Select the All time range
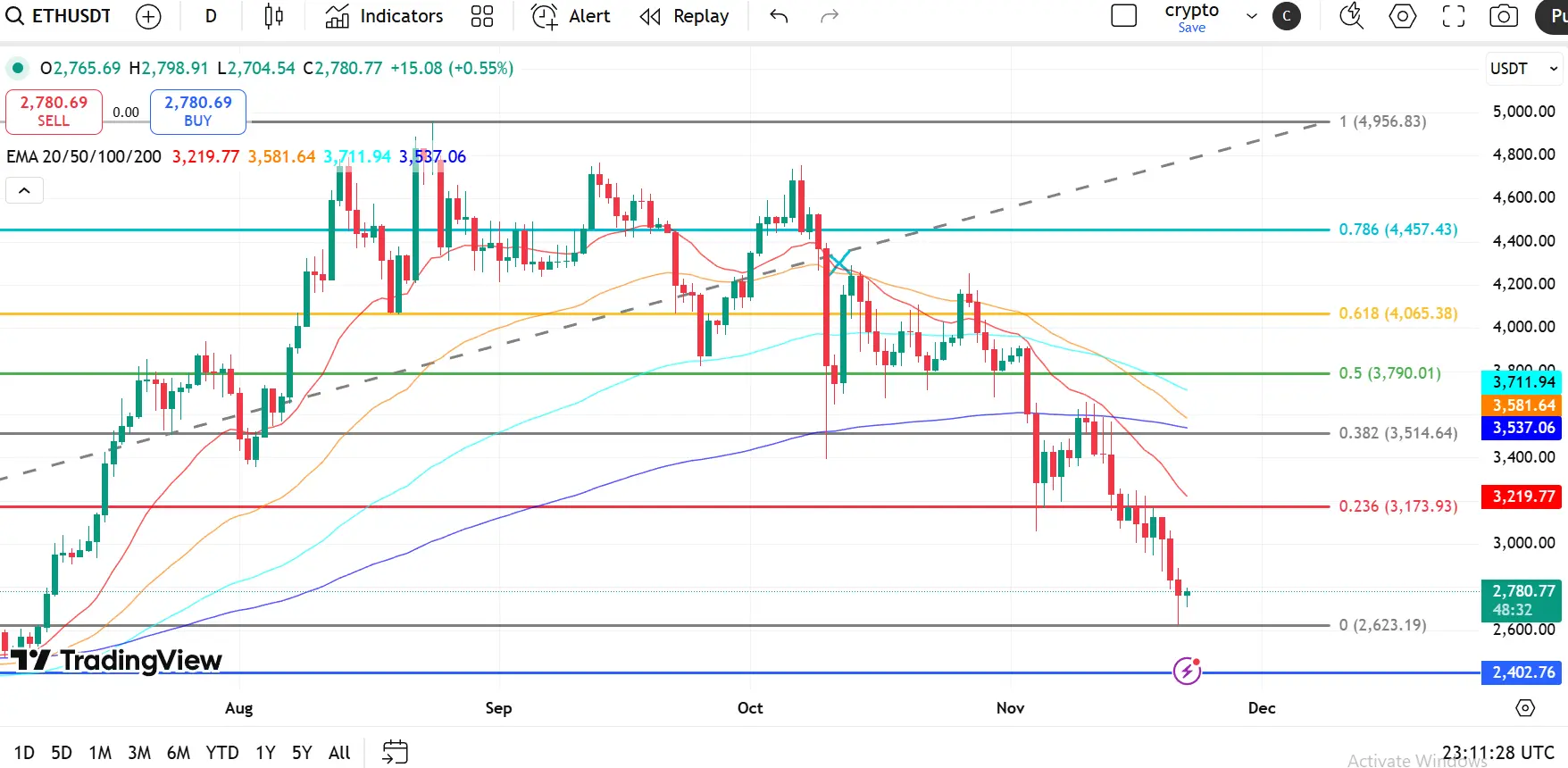 (339, 753)
